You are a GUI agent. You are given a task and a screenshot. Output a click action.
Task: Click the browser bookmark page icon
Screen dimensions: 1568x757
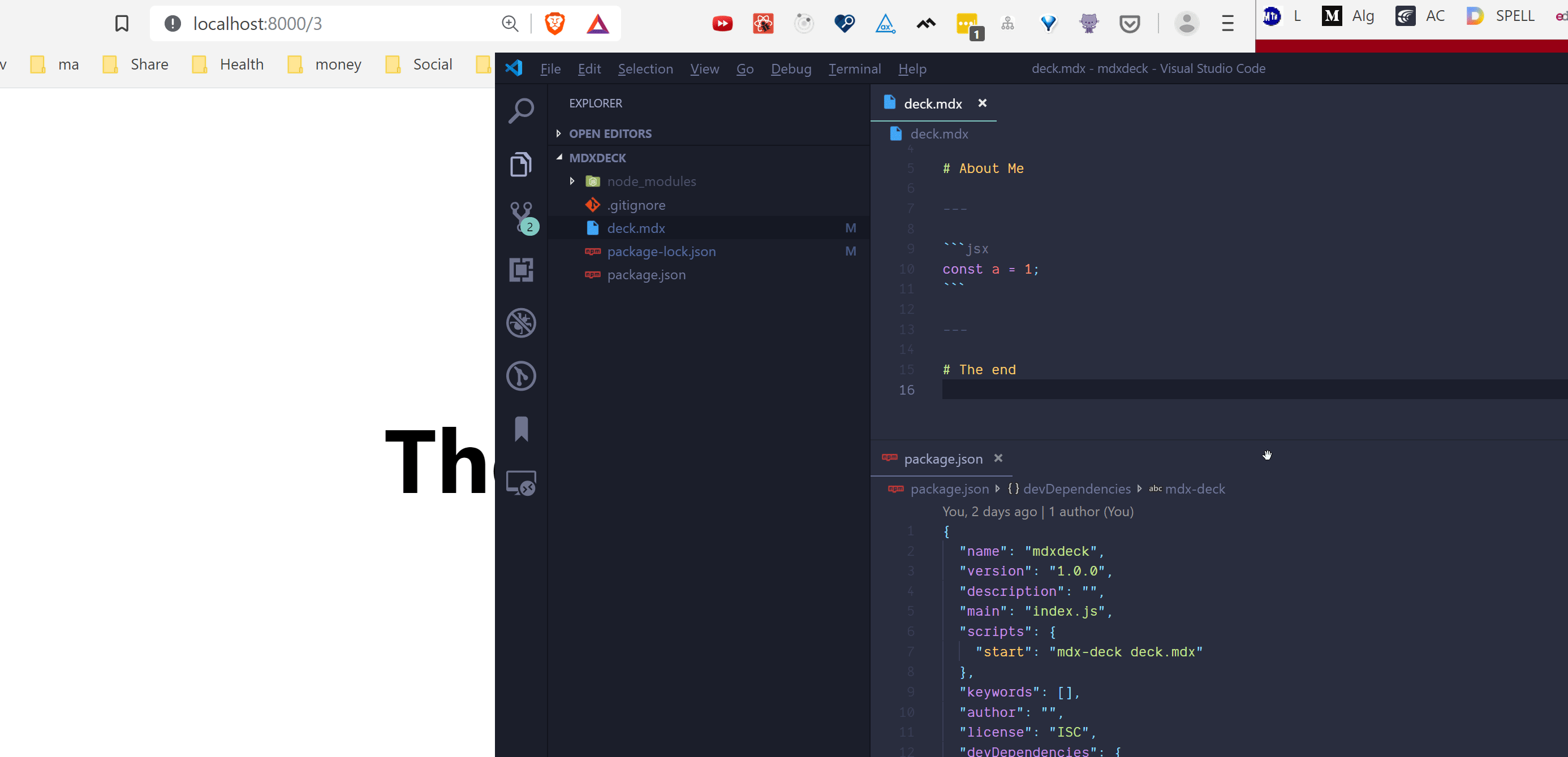[122, 24]
